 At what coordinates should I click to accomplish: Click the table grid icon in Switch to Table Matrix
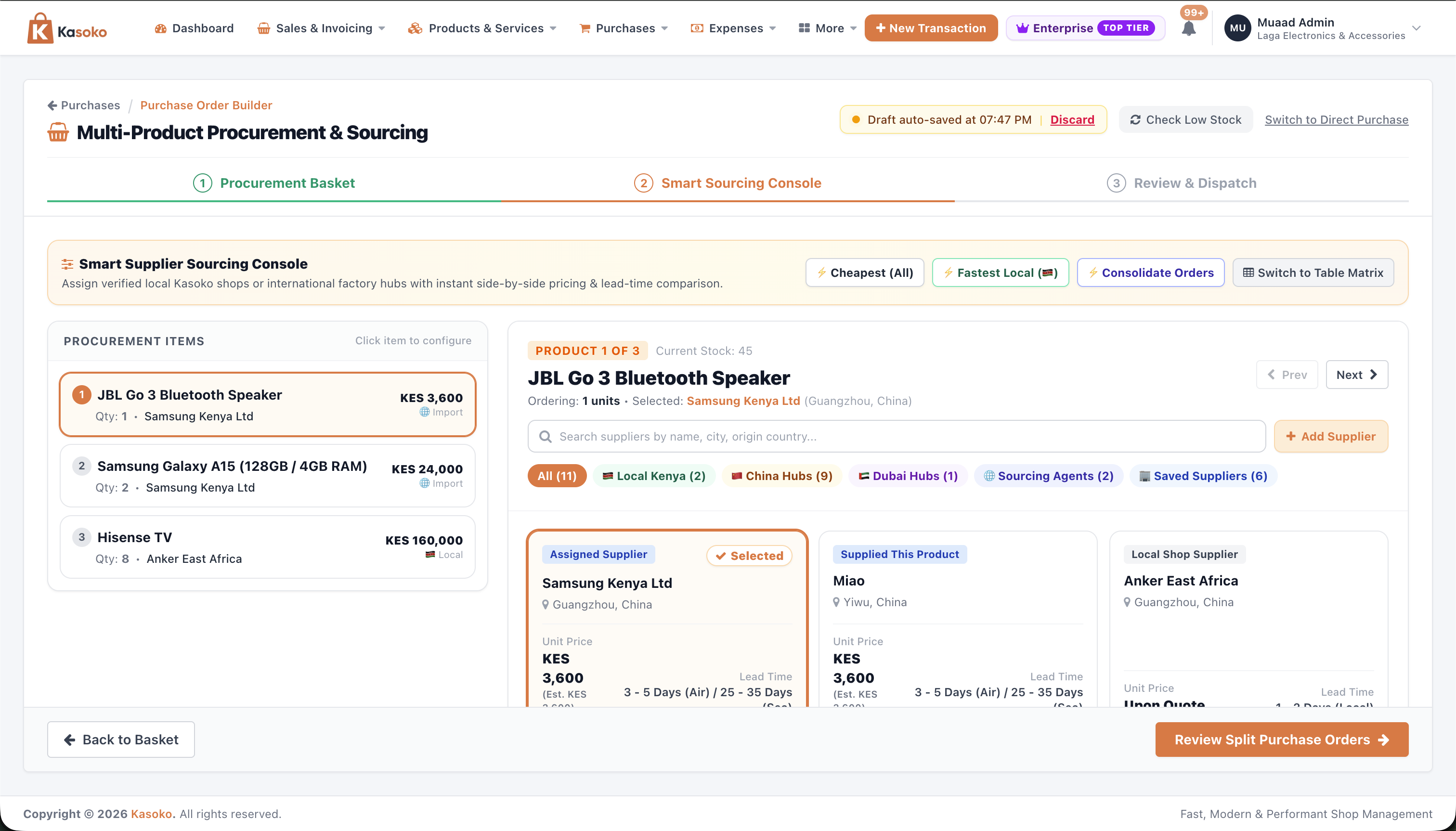(x=1248, y=273)
